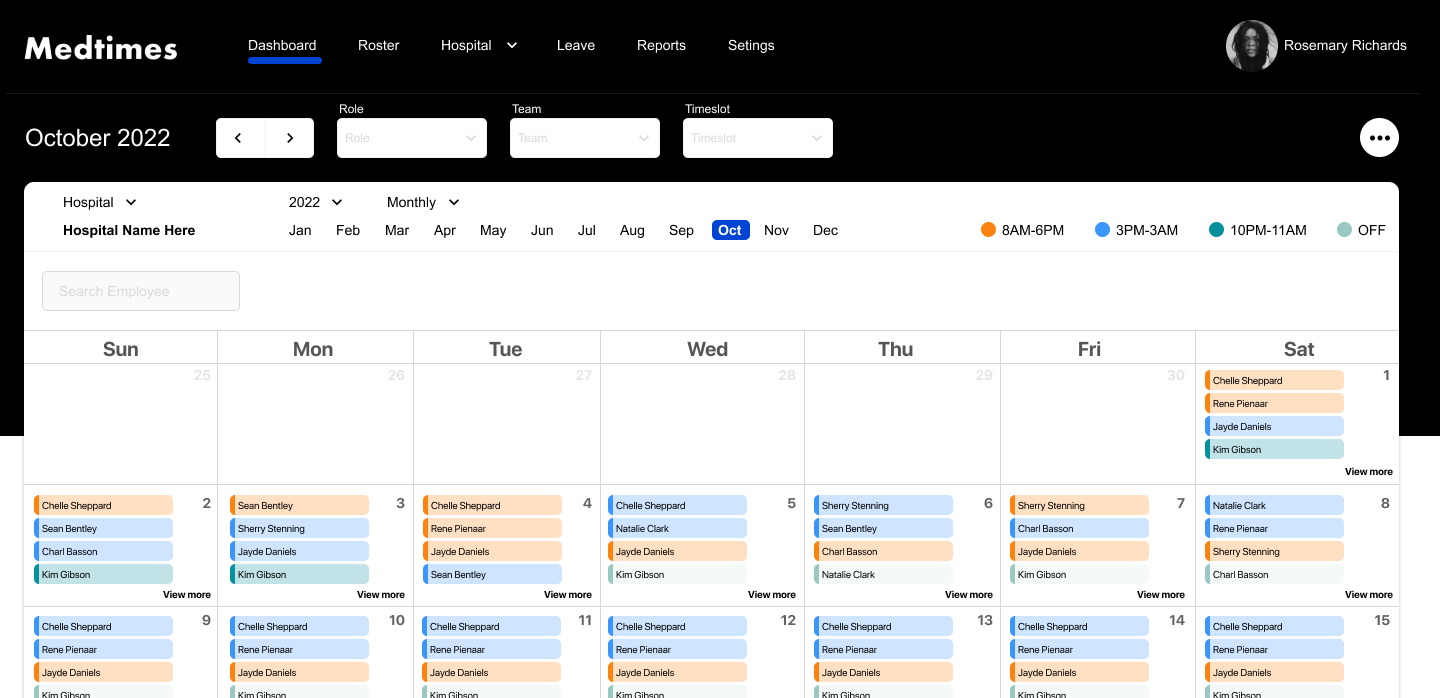Open the three-dot more options menu
This screenshot has width=1440, height=698.
click(x=1379, y=138)
